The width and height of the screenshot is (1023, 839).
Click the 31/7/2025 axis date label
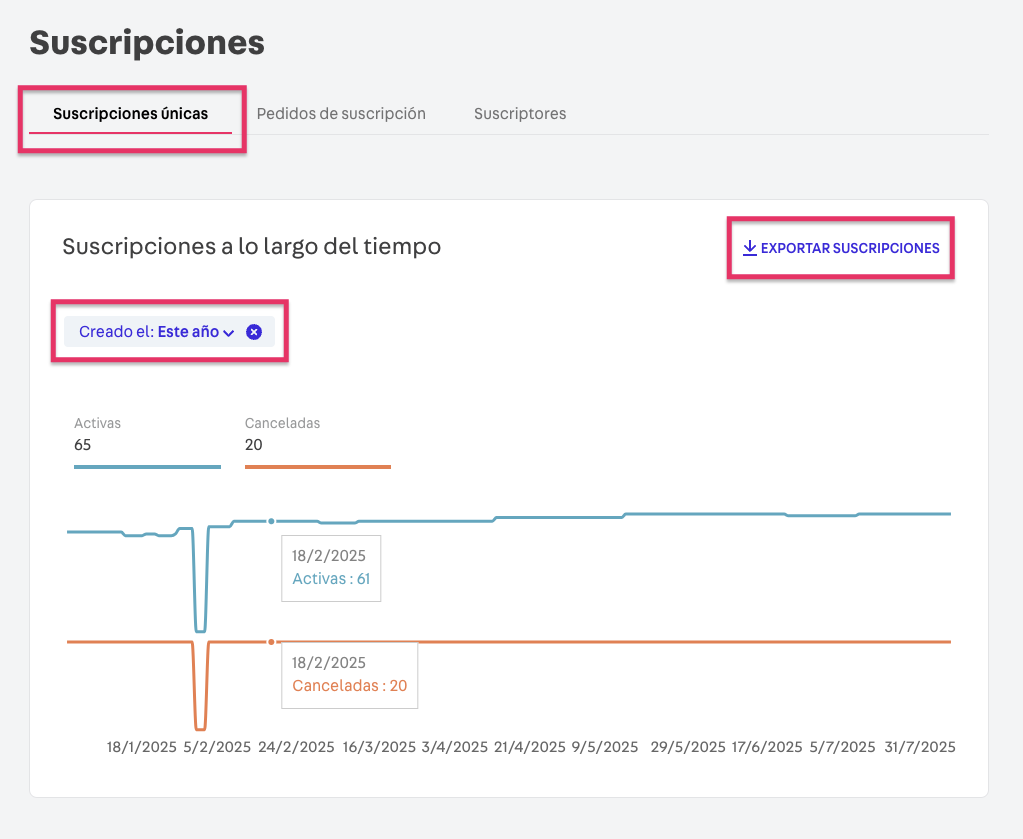(920, 747)
